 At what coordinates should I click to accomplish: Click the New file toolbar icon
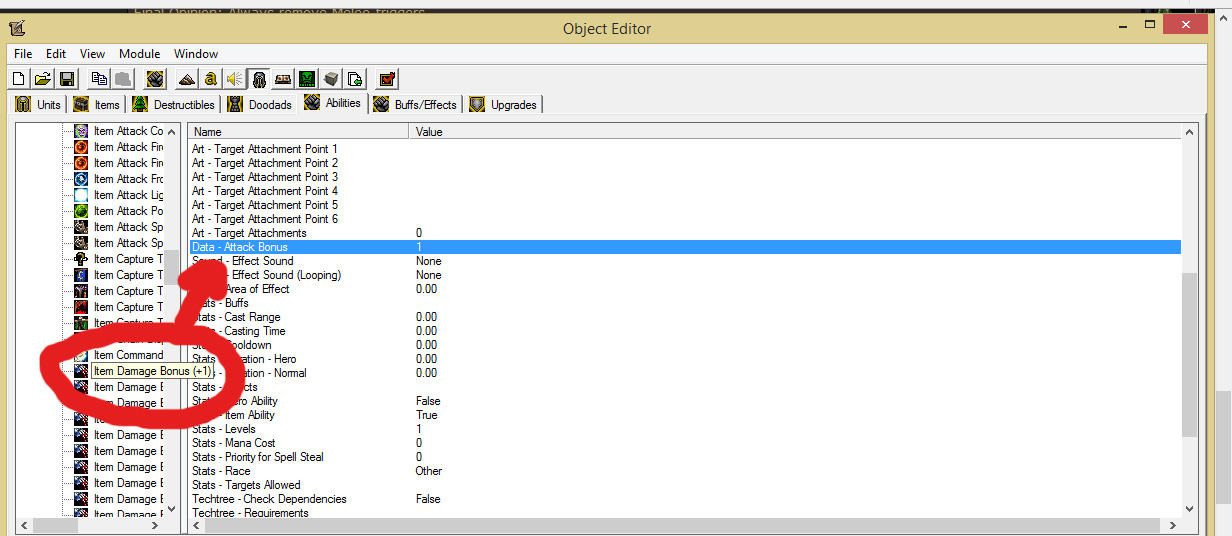point(19,78)
